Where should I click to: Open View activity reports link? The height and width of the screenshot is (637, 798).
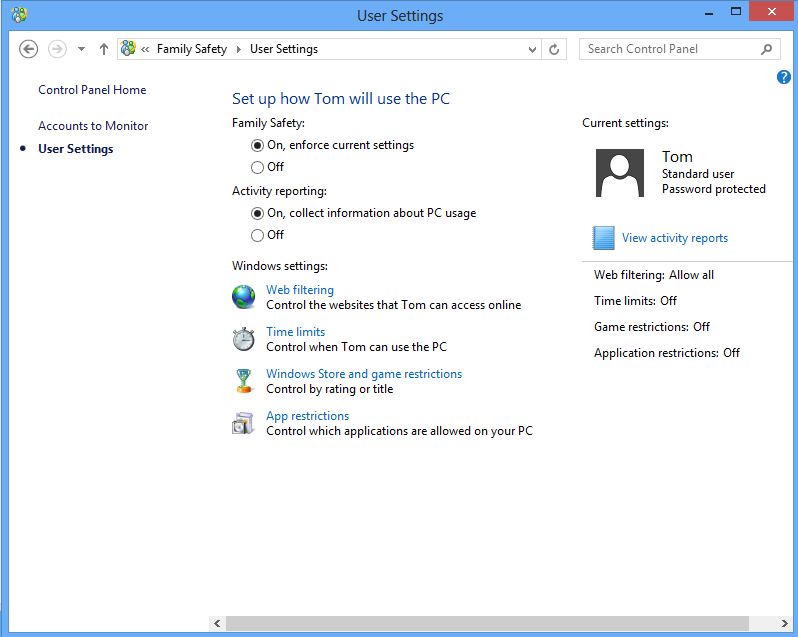pos(675,238)
